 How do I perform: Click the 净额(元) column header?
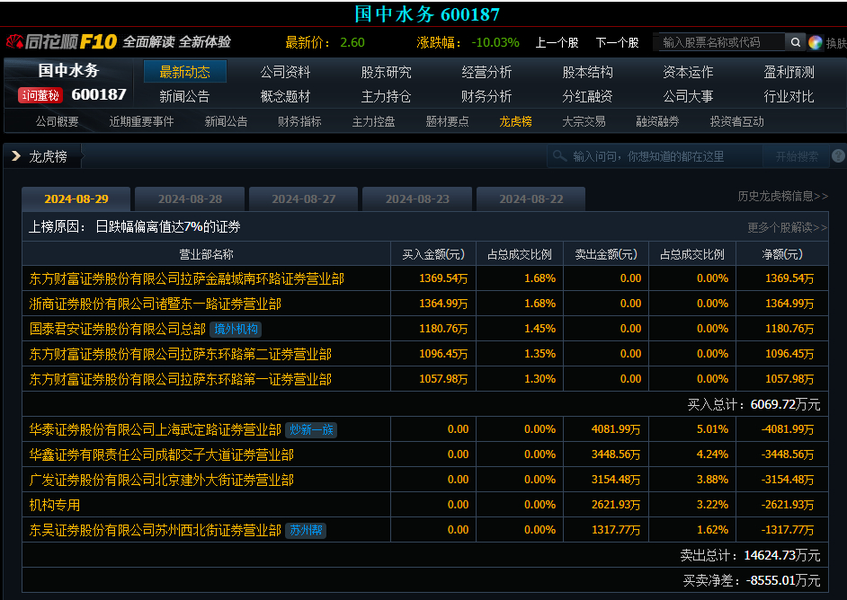(x=782, y=254)
